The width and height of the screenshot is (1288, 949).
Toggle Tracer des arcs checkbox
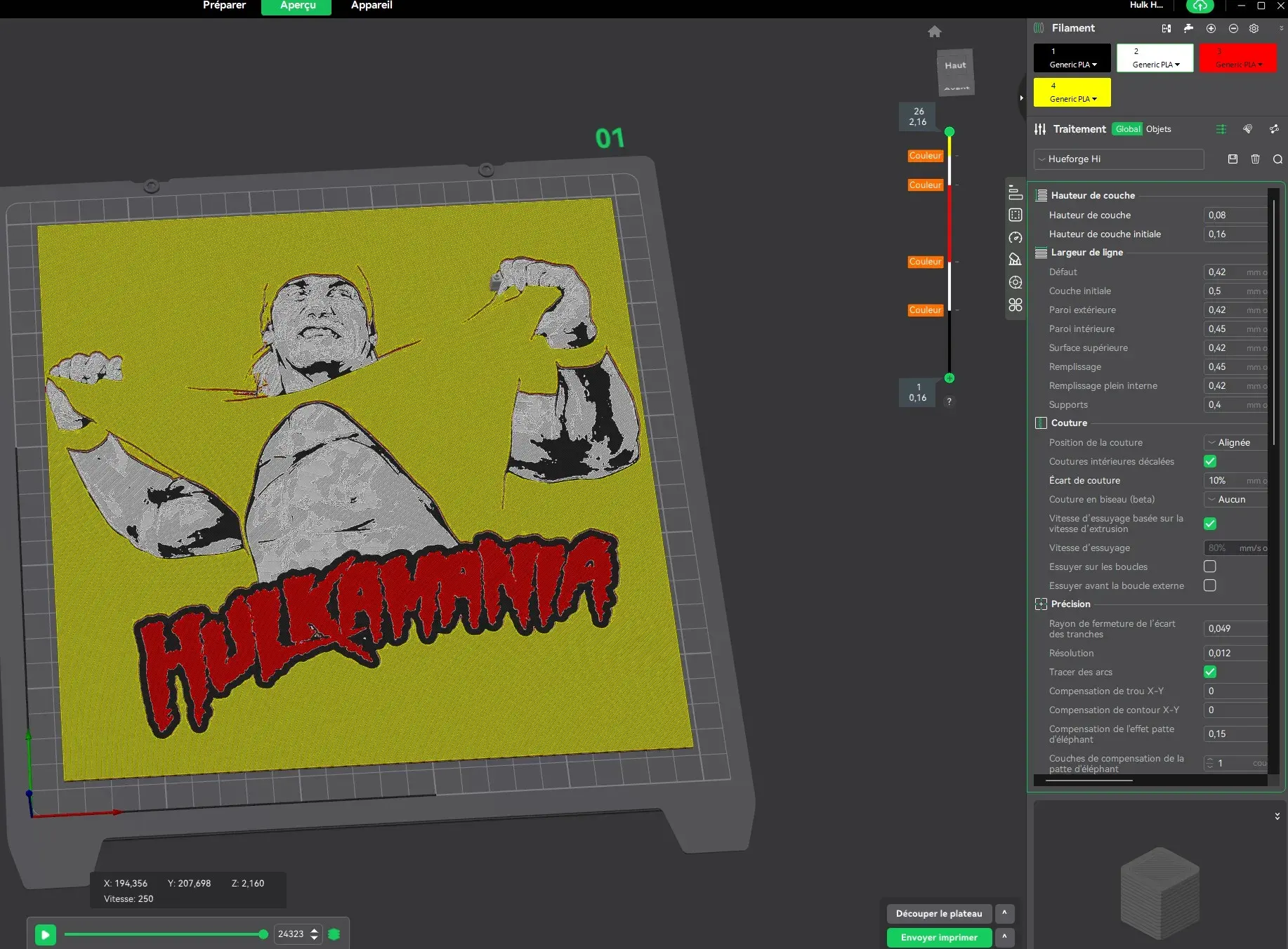1210,672
